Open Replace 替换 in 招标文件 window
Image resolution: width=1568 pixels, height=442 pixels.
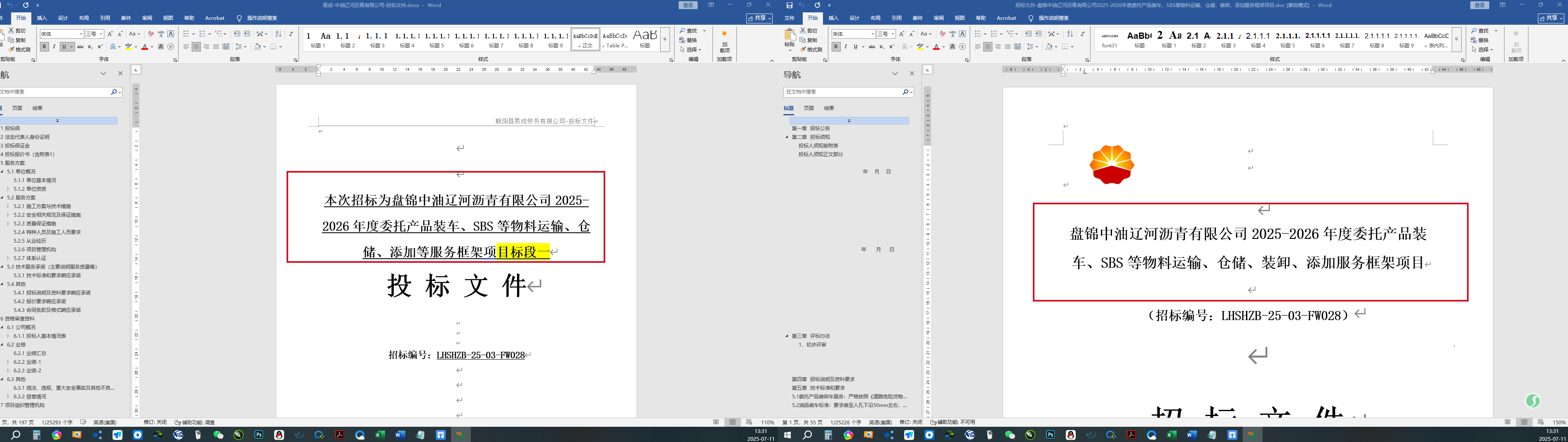[x=1480, y=40]
